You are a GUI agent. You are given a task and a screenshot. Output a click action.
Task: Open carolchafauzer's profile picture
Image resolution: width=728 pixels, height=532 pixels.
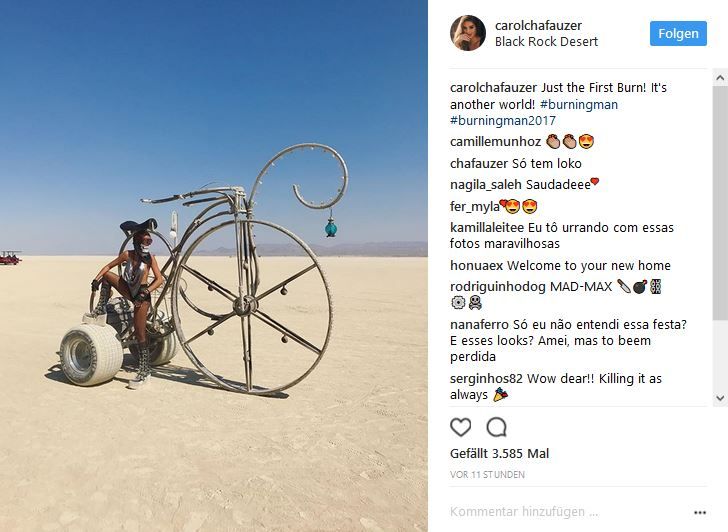pyautogui.click(x=468, y=33)
